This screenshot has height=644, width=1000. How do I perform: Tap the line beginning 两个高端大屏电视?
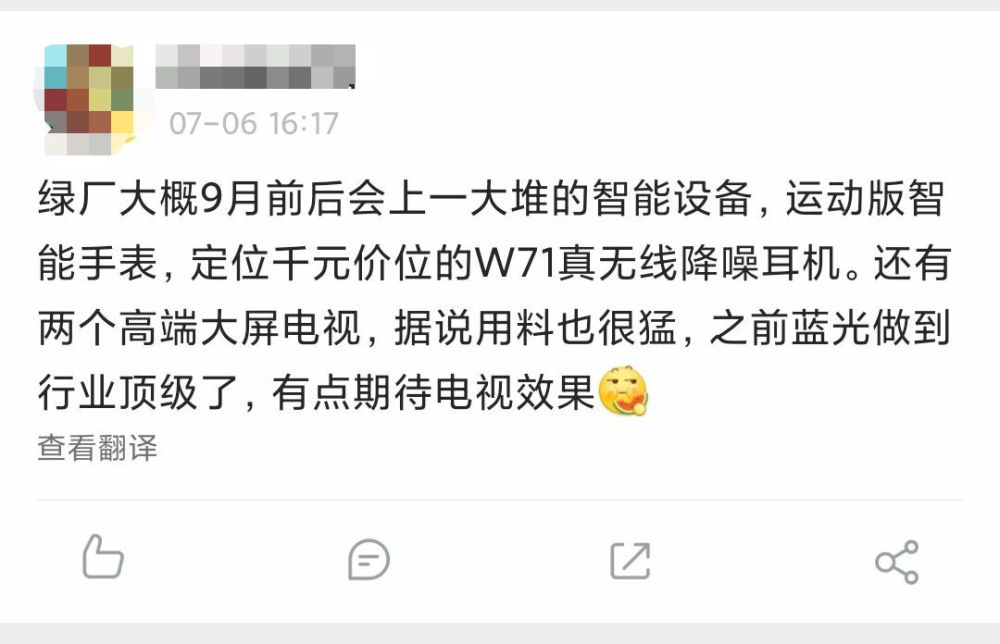pos(495,328)
